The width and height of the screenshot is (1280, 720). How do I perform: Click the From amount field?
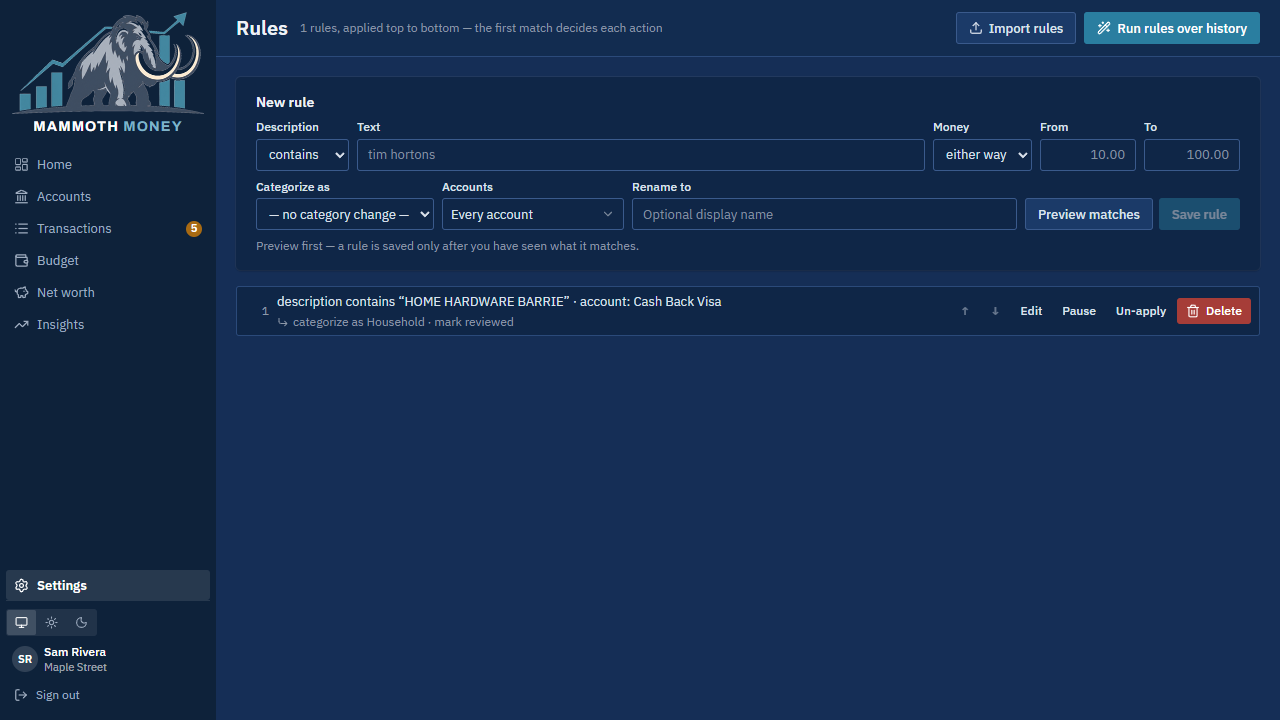tap(1088, 155)
